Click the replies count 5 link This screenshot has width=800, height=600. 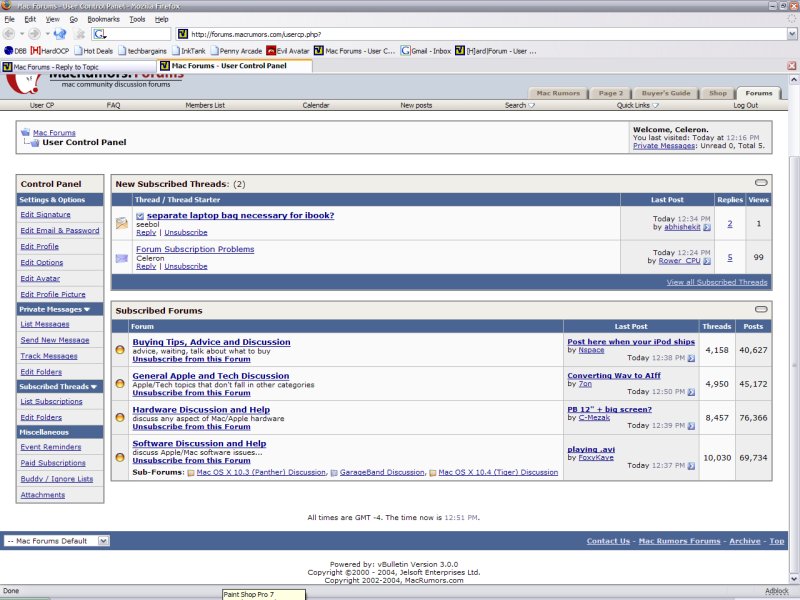730,257
